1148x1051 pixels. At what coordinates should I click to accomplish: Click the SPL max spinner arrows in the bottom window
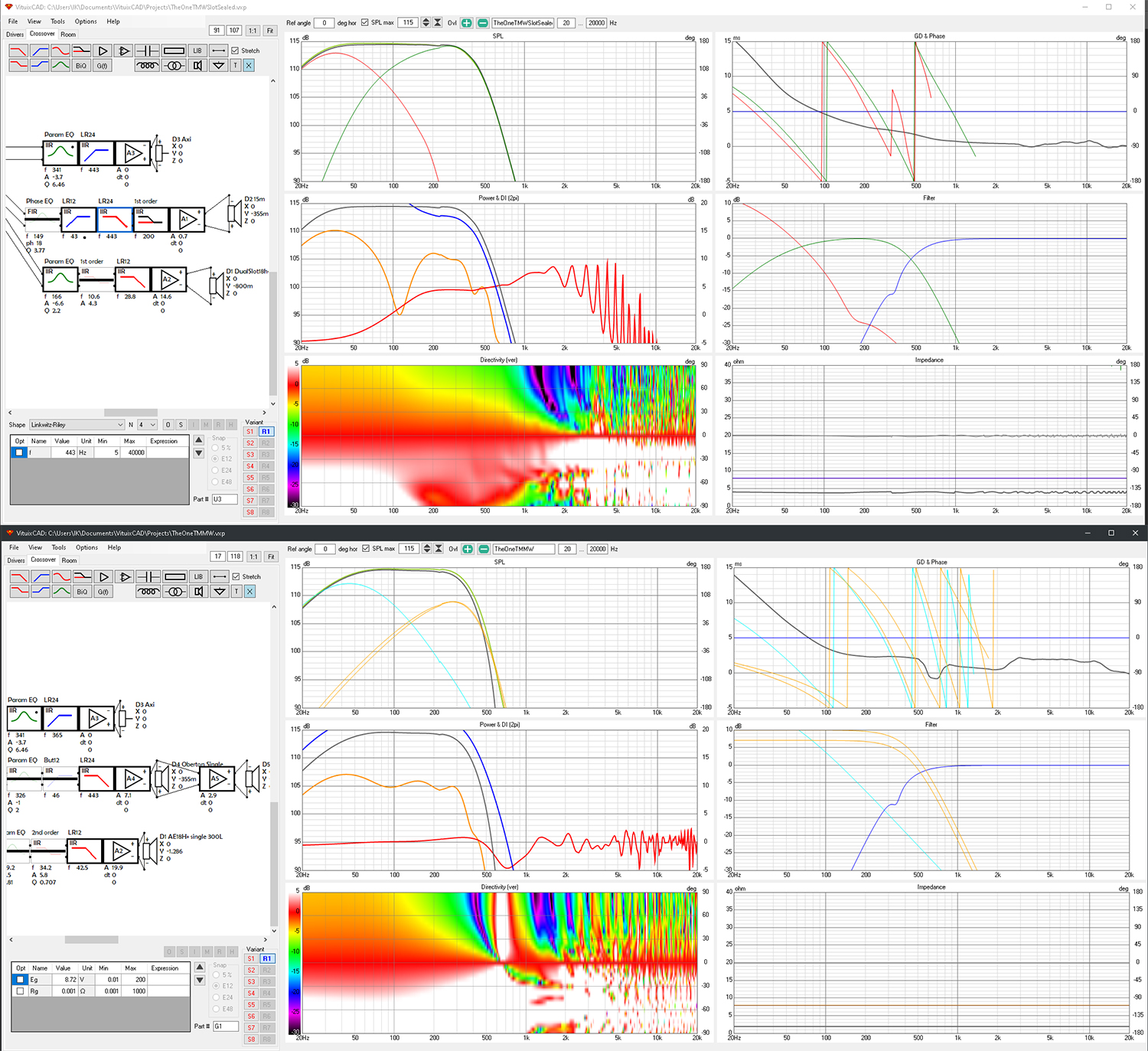click(427, 549)
